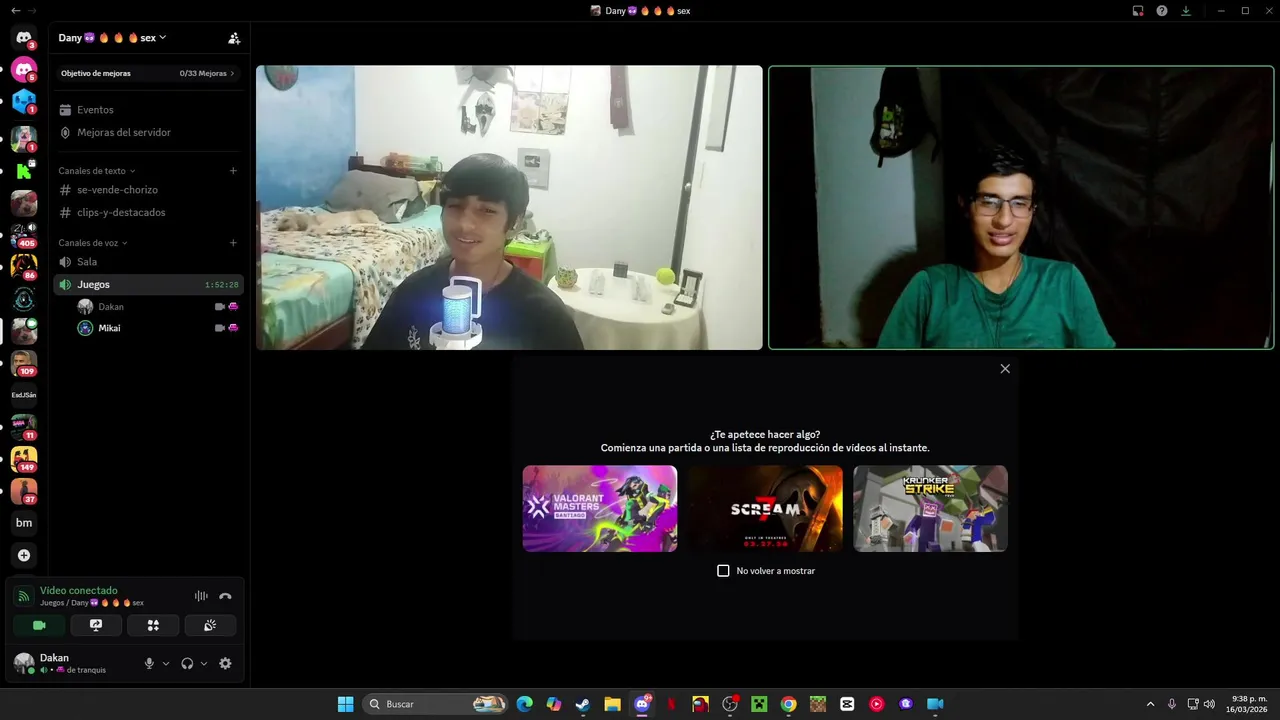
Task: Open Eventos section
Action: pos(148,110)
